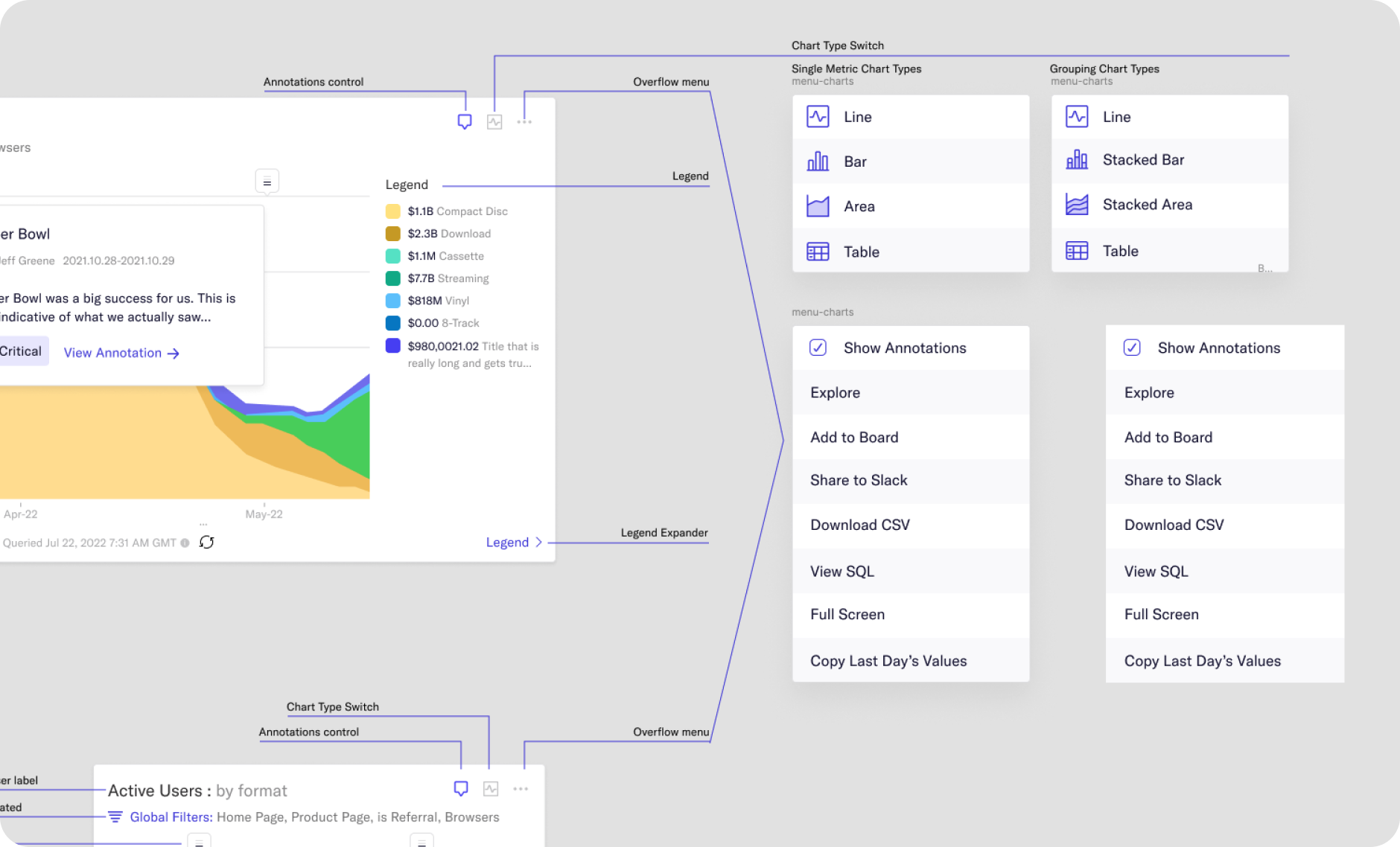The image size is (1400, 847).
Task: Click the Stacked Area icon
Action: pyautogui.click(x=1077, y=205)
